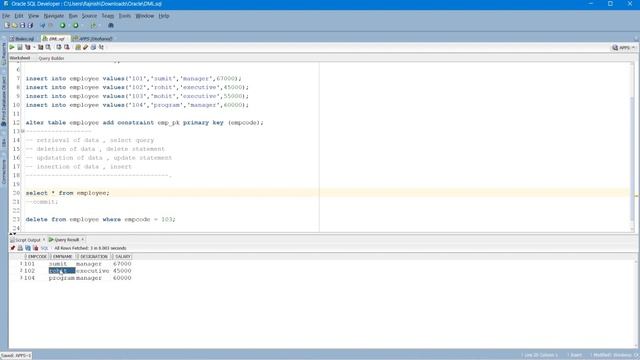Open the Window menu

click(144, 16)
